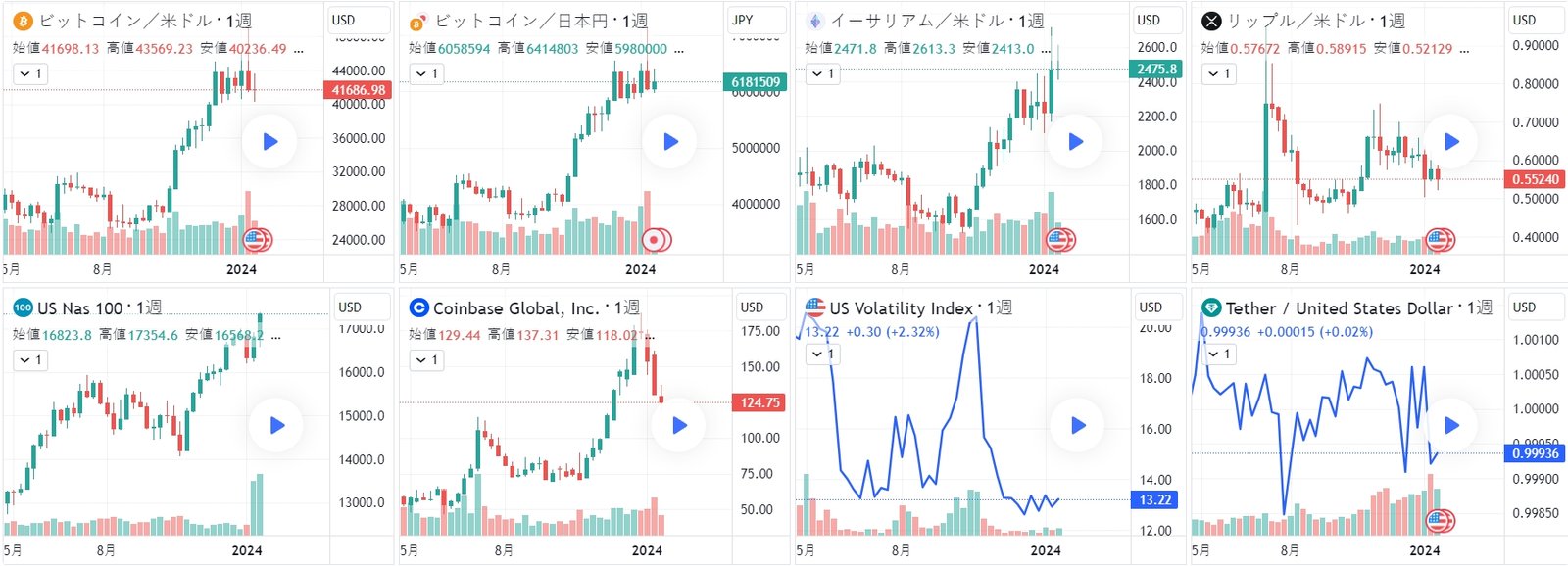Screen dimensions: 1568x566
Task: Start playback on Ethereum/USD chart
Action: pyautogui.click(x=1075, y=142)
